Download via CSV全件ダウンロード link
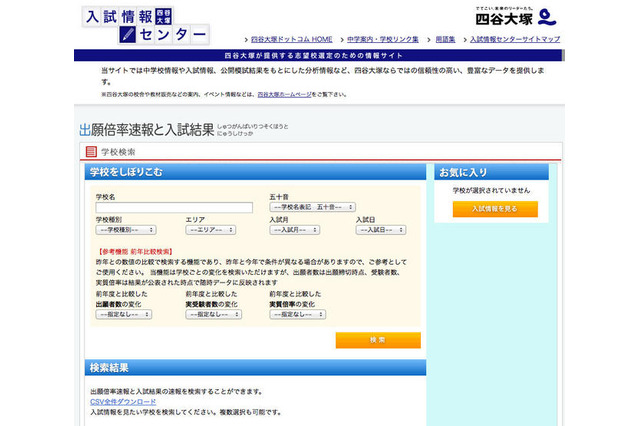The width and height of the screenshot is (640, 426). pyautogui.click(x=123, y=401)
